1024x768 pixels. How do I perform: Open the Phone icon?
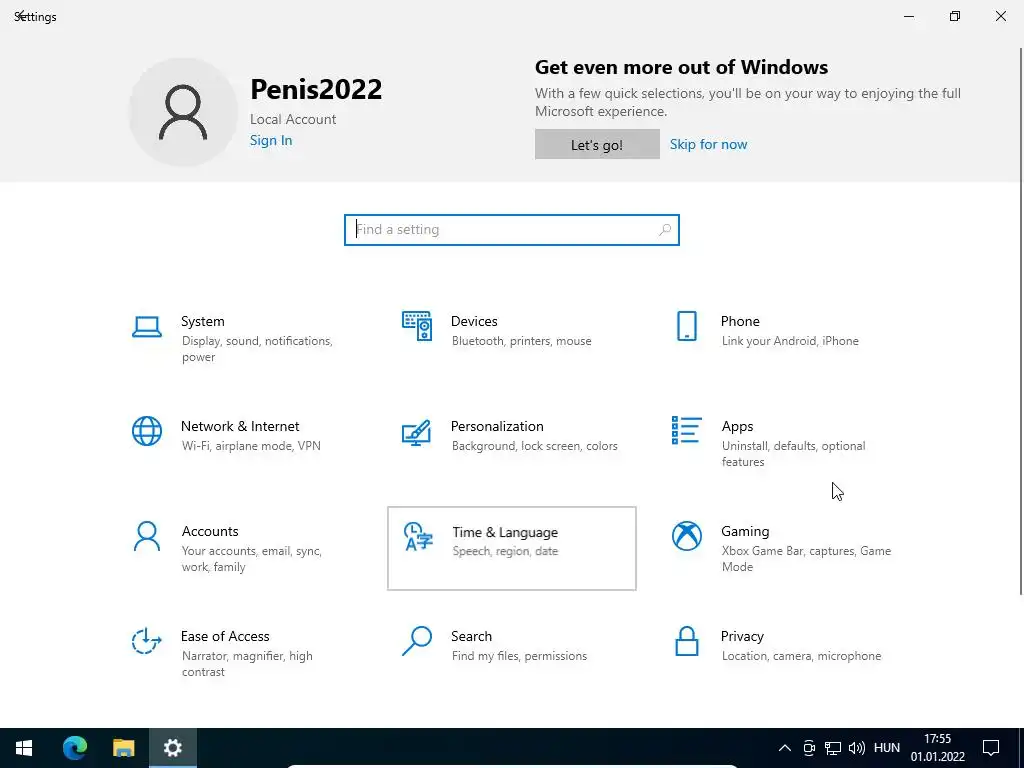[x=687, y=326]
